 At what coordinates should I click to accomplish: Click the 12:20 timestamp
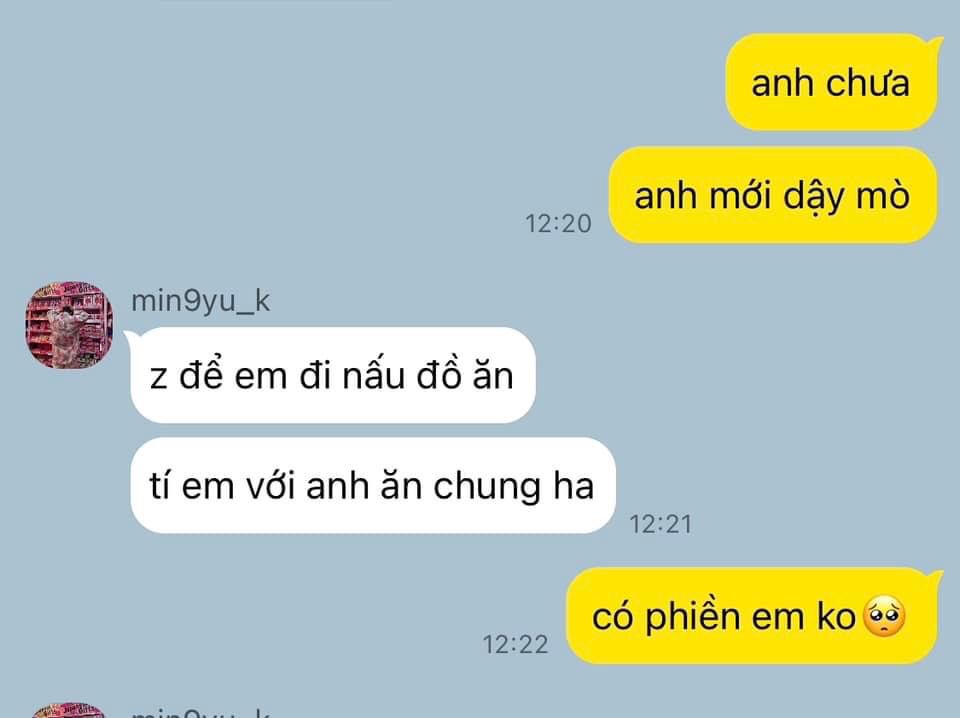pos(558,223)
